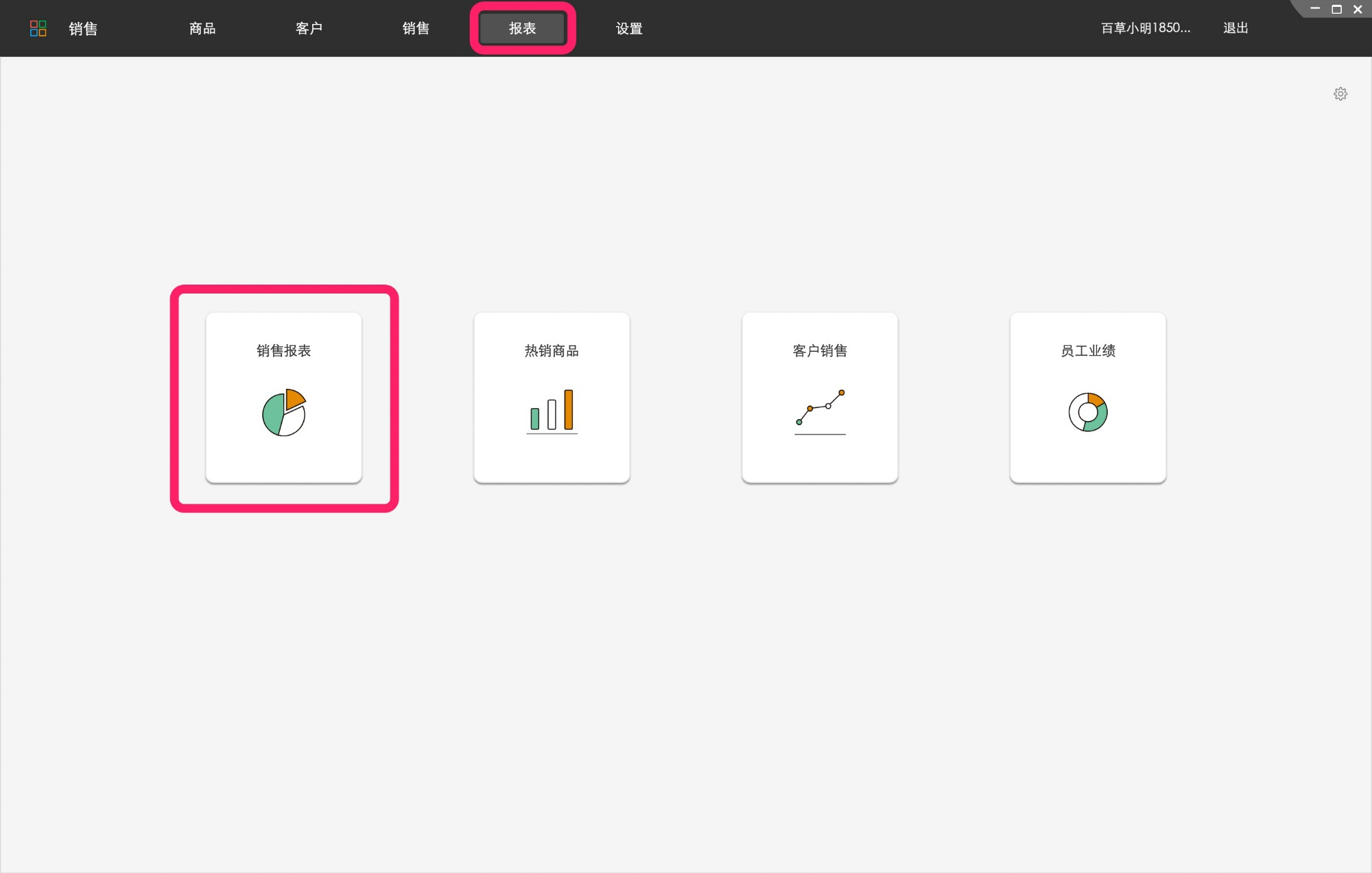Screen dimensions: 1372x873
Task: Click the 销售报表 card title
Action: [284, 350]
